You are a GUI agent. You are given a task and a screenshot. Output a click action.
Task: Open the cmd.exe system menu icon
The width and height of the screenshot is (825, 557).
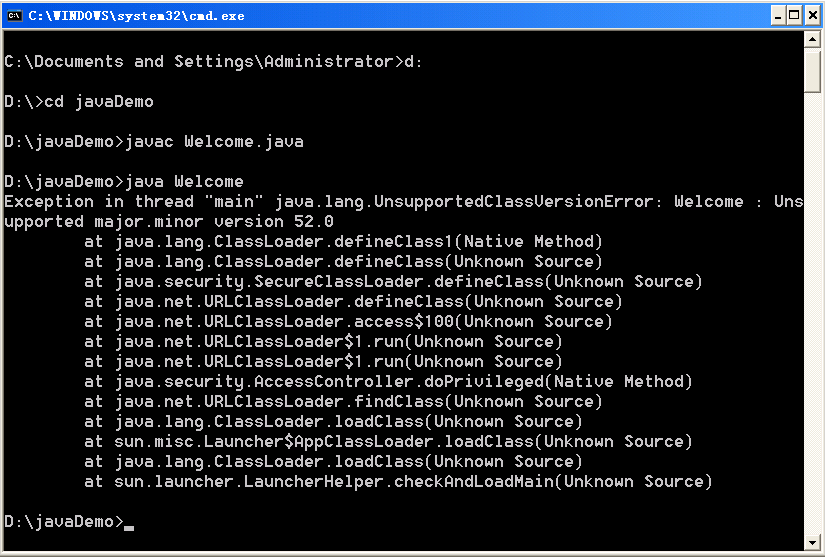pyautogui.click(x=14, y=16)
